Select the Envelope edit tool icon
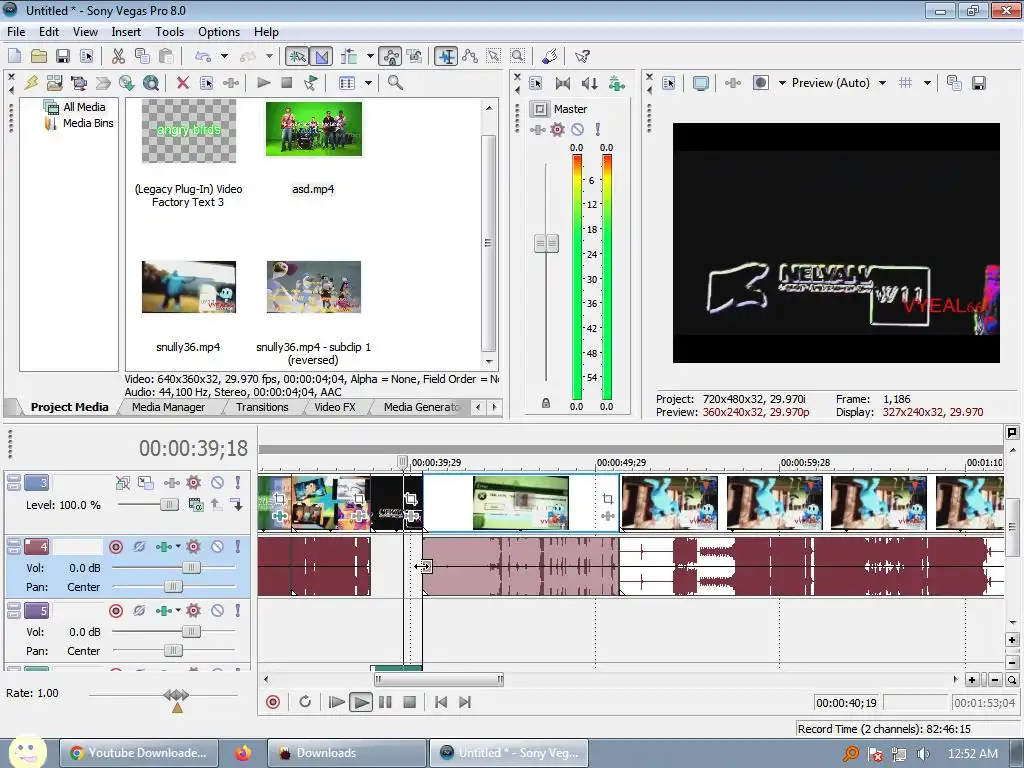 [470, 56]
